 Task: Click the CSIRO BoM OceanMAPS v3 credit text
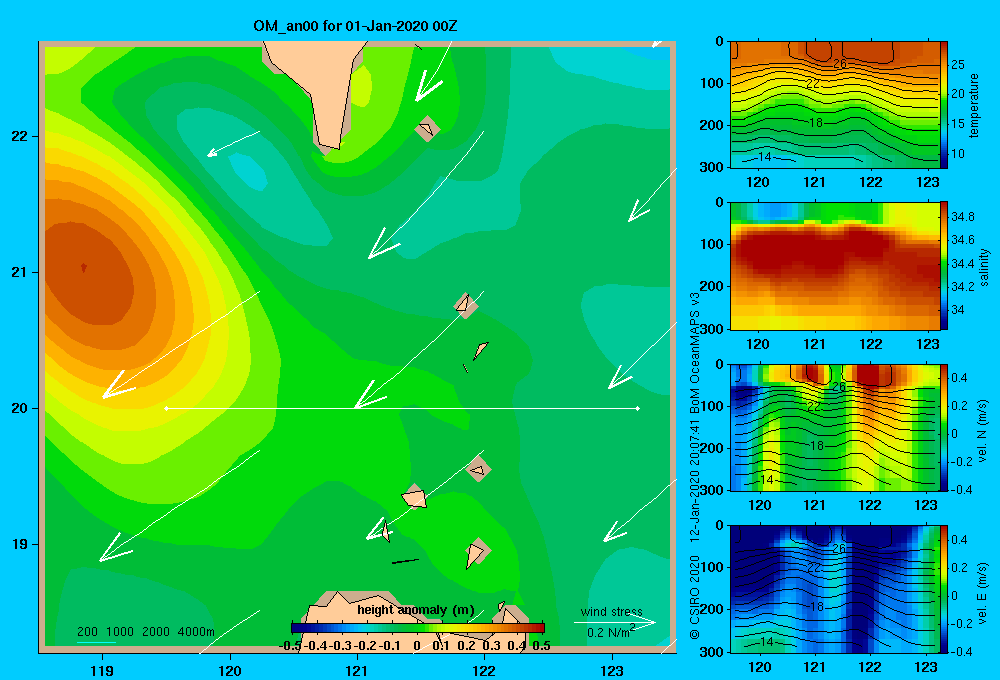pyautogui.click(x=695, y=465)
